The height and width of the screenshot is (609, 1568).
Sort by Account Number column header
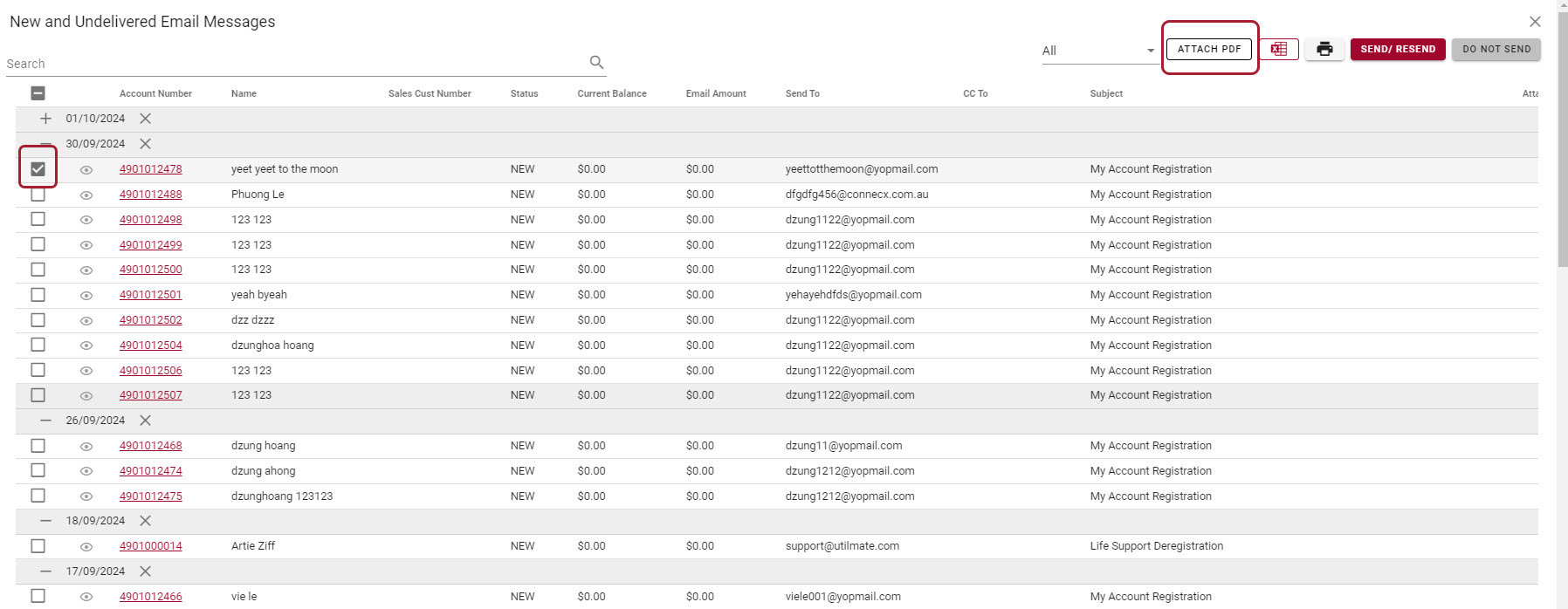155,93
